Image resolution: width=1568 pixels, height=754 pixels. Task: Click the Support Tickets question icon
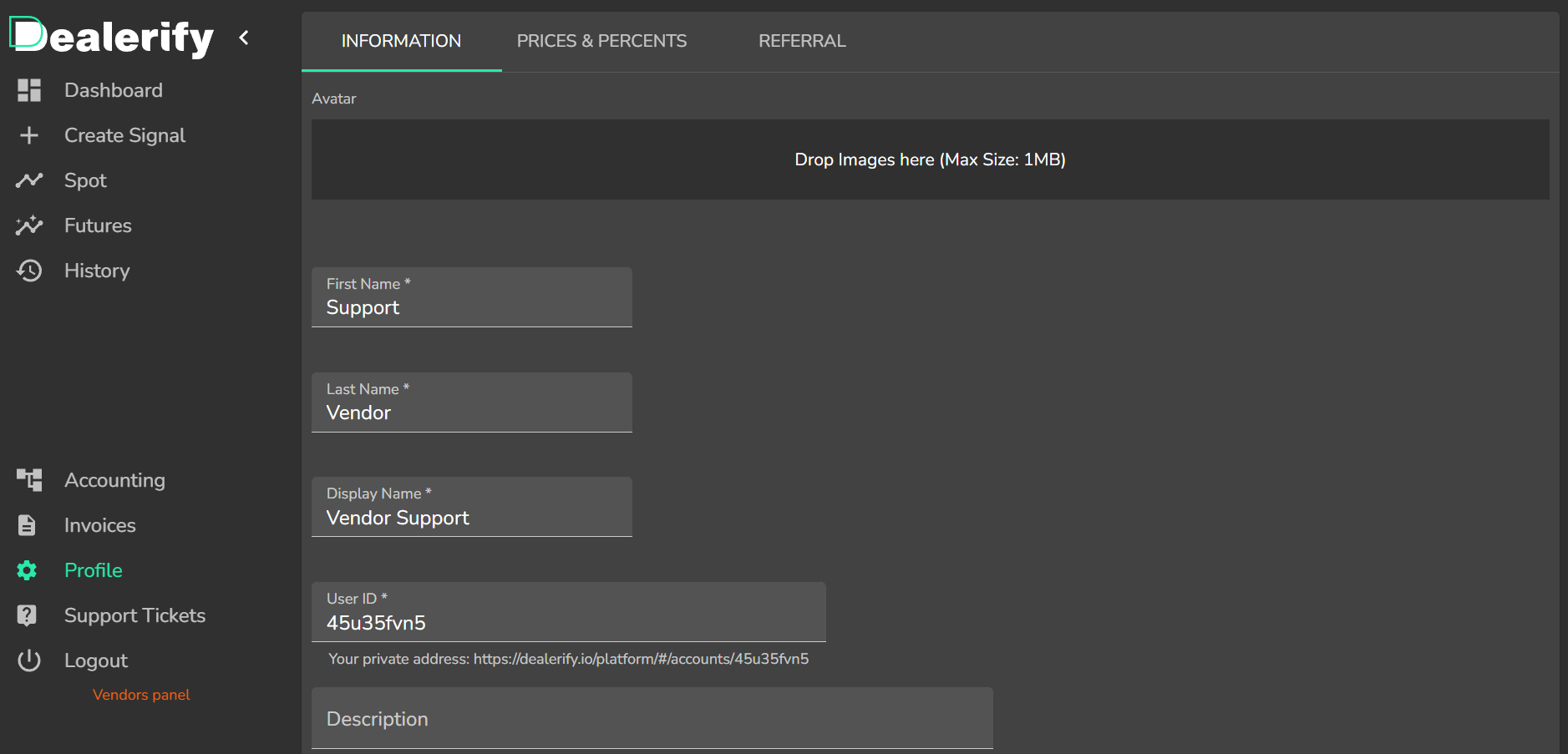[x=26, y=615]
